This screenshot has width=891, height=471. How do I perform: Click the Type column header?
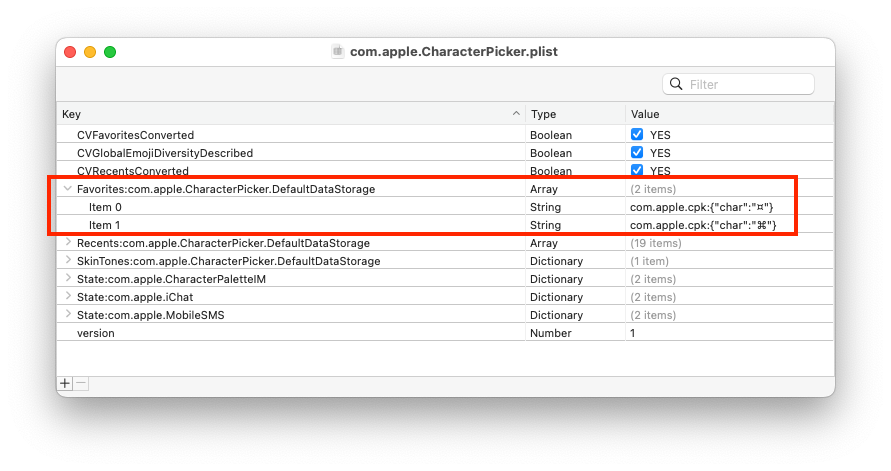point(574,114)
